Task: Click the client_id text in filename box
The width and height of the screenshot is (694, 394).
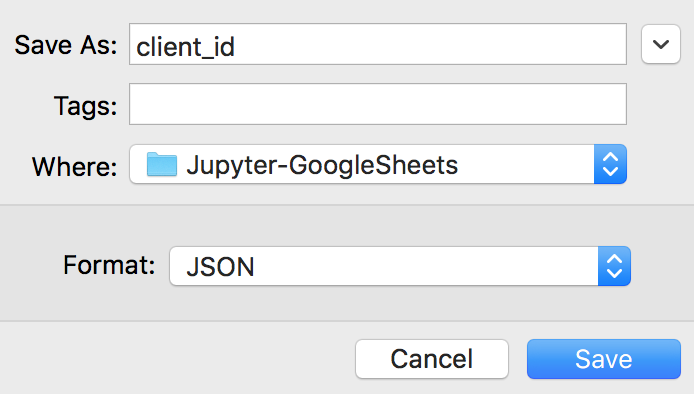Action: pyautogui.click(x=185, y=46)
